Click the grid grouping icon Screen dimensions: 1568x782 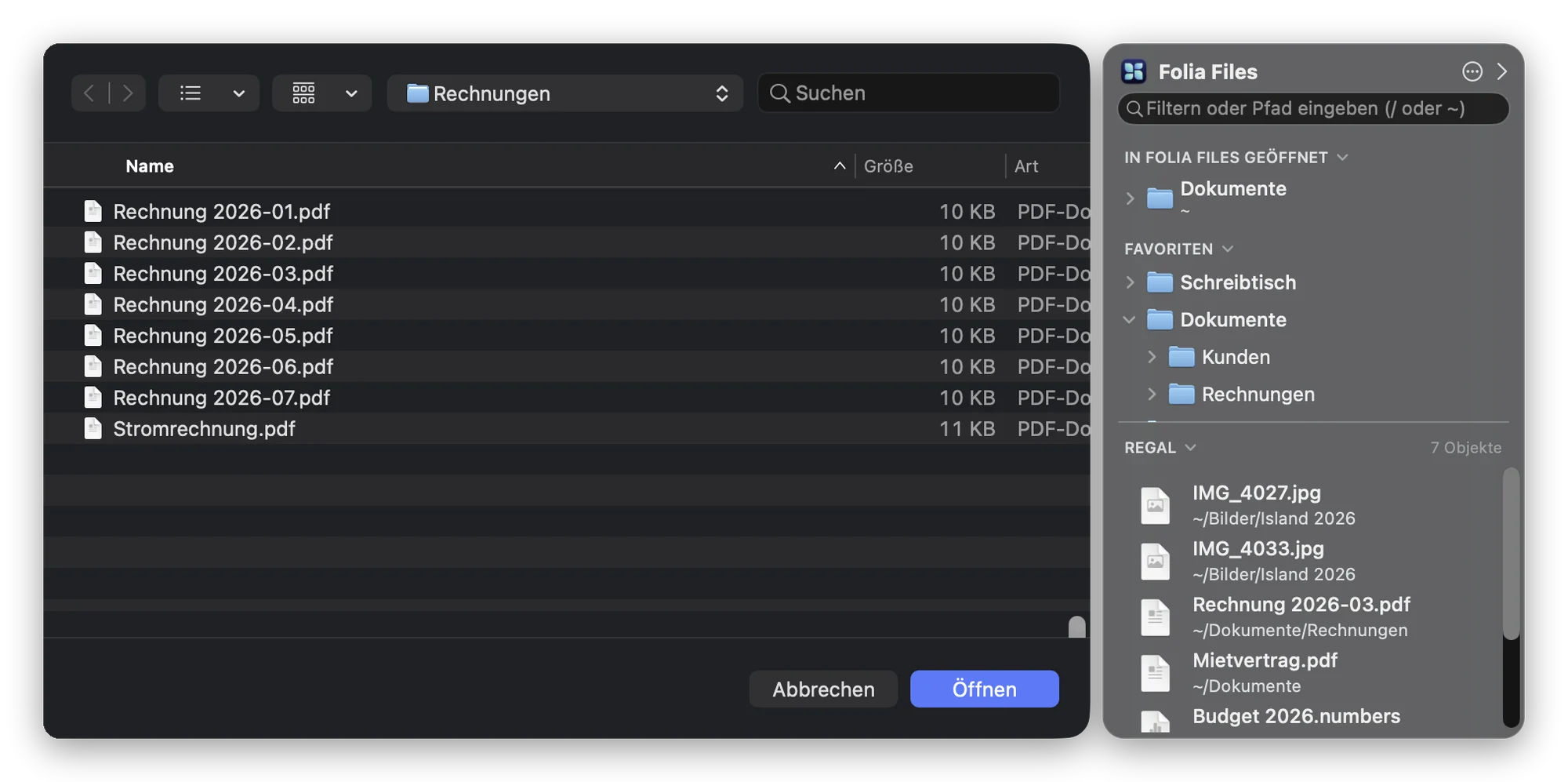tap(303, 93)
